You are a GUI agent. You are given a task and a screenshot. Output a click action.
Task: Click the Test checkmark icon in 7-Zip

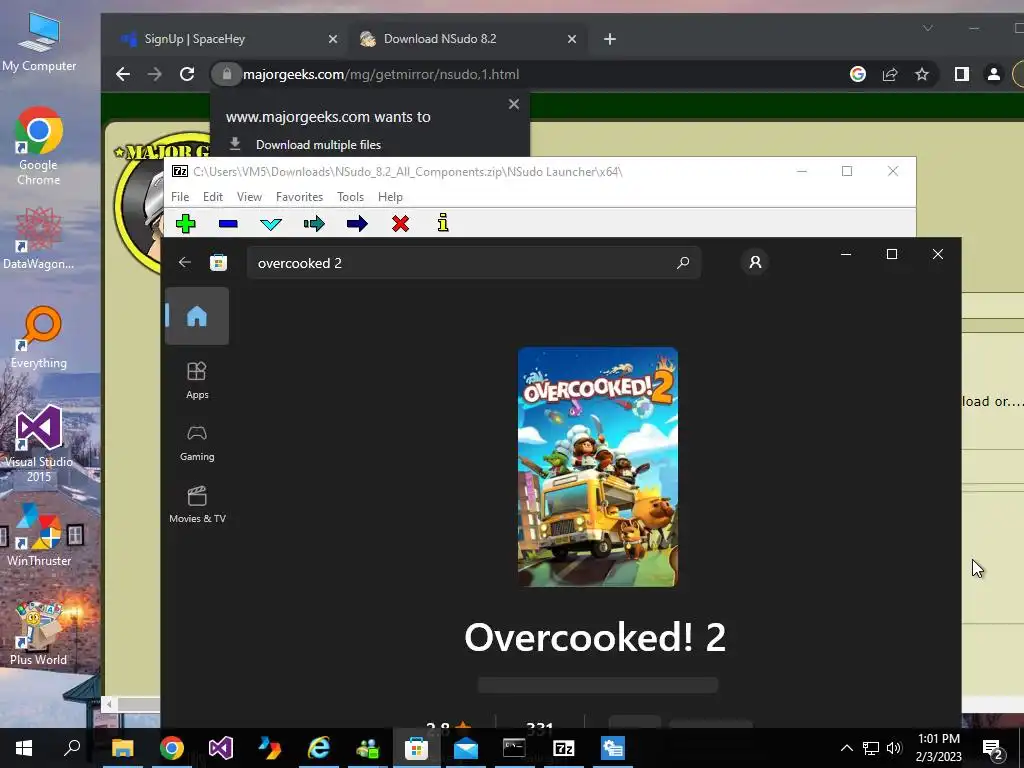coord(270,224)
